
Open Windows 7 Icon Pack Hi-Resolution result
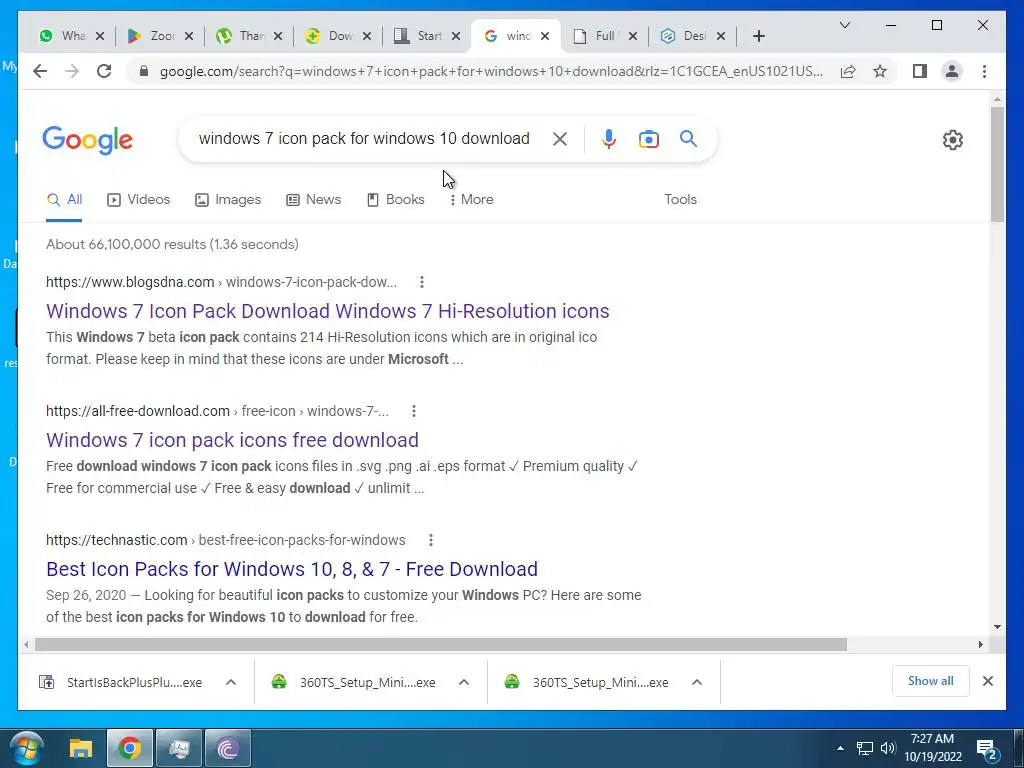[x=327, y=311]
